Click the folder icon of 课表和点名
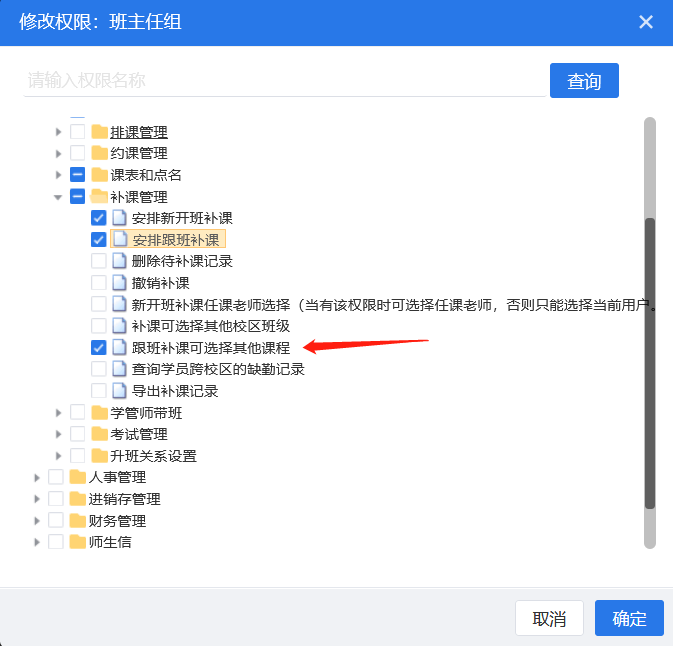The height and width of the screenshot is (646, 673). [99, 175]
